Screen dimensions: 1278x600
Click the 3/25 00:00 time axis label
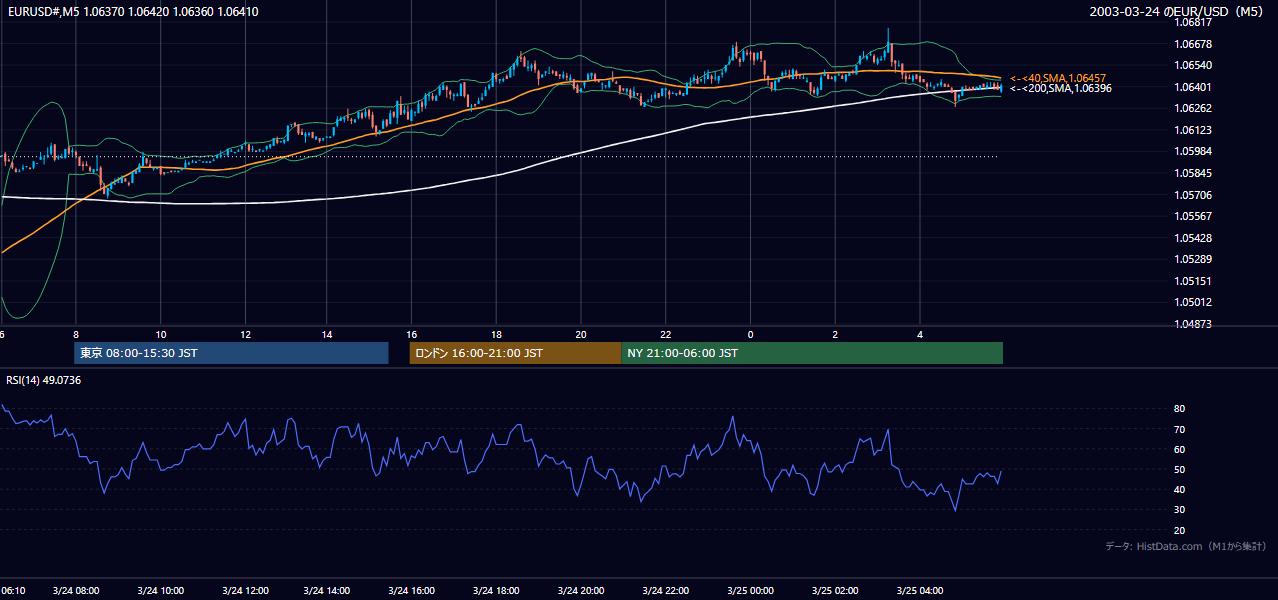point(750,590)
